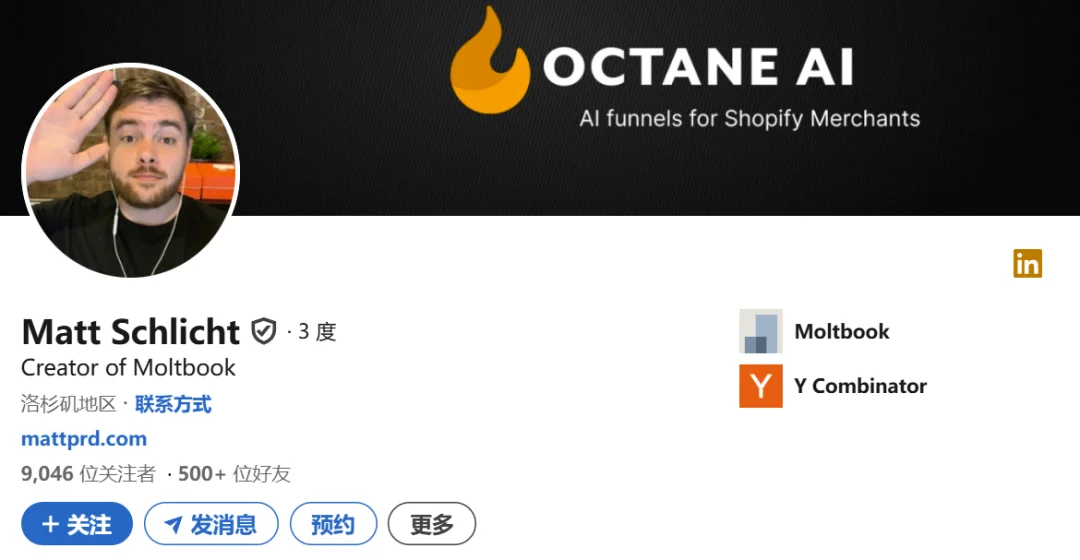Click the verified shield badge beside the name

[263, 331]
